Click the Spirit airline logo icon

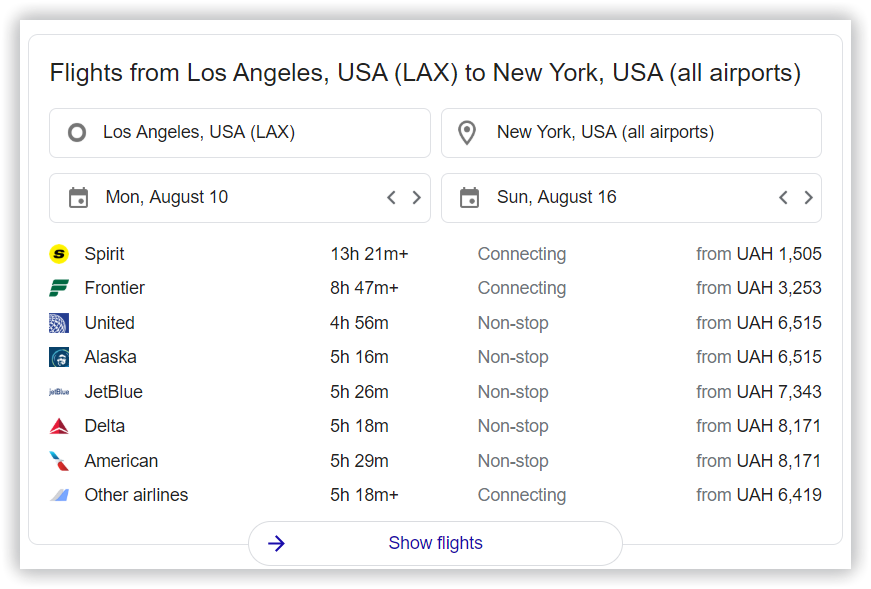(59, 254)
